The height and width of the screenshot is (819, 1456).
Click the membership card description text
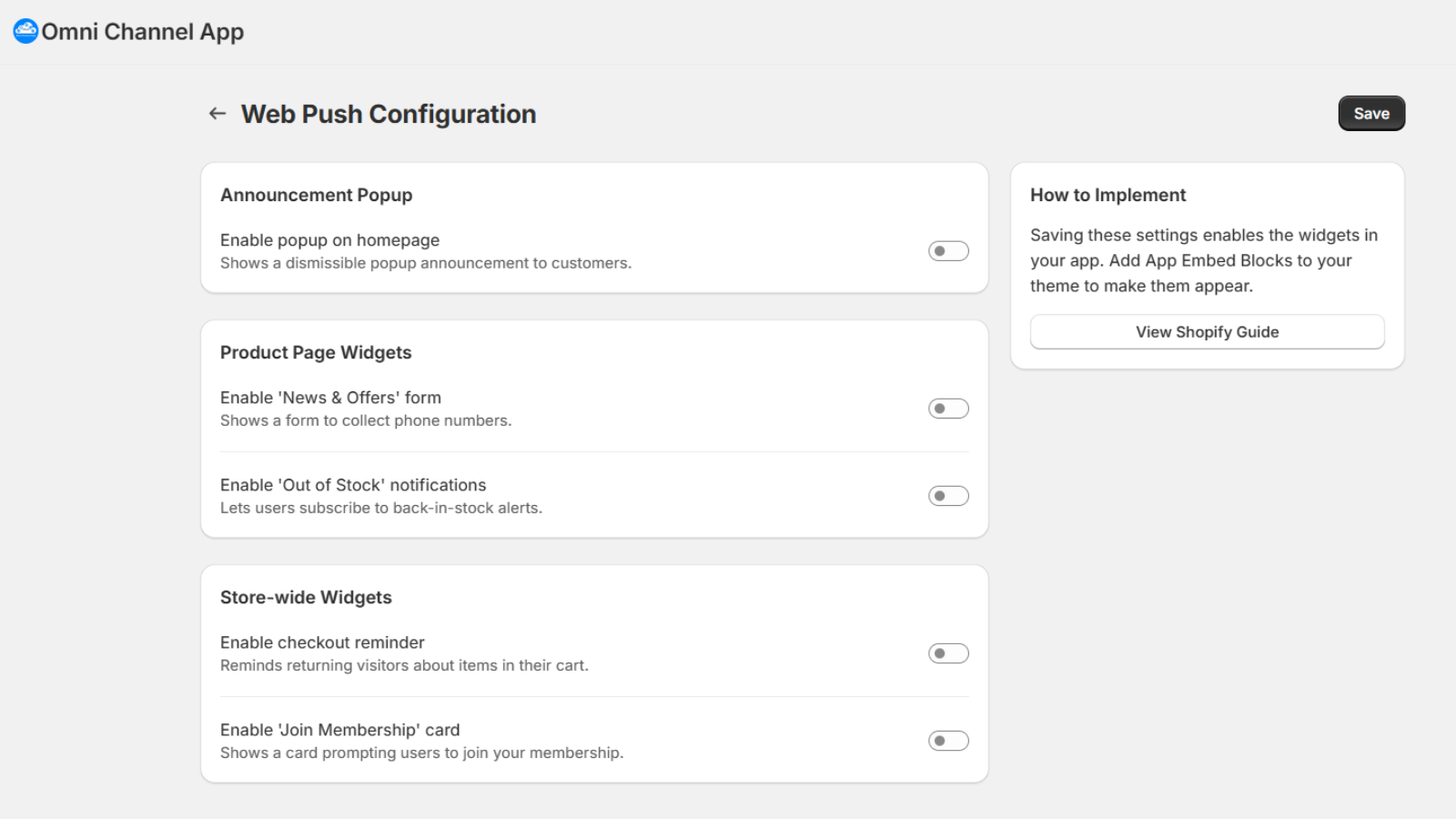click(x=421, y=753)
